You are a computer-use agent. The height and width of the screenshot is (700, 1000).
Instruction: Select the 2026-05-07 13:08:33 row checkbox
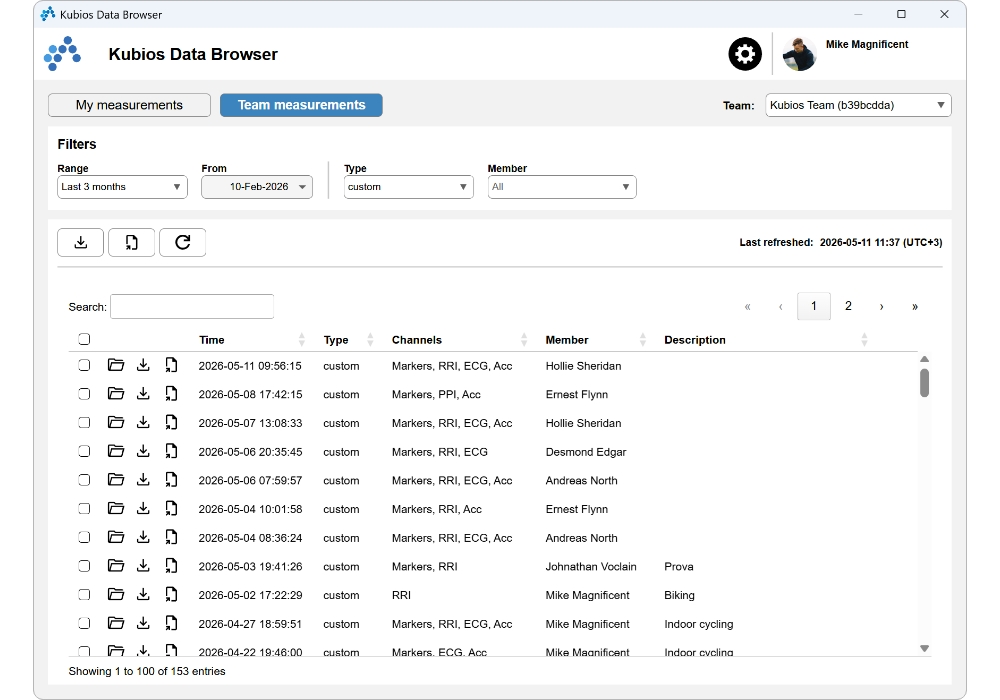tap(84, 423)
